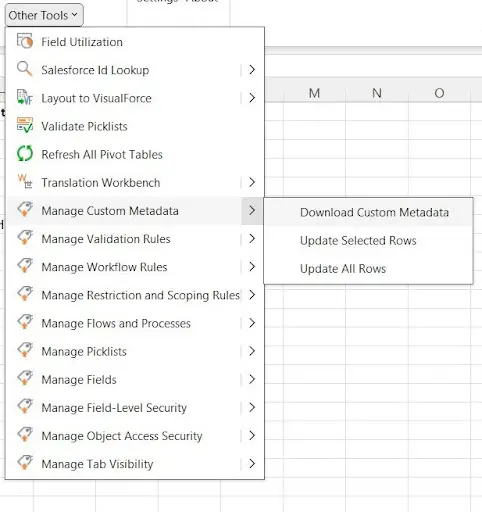Click the Translation Workbench icon
Screen dimensions: 482x512
point(25,182)
